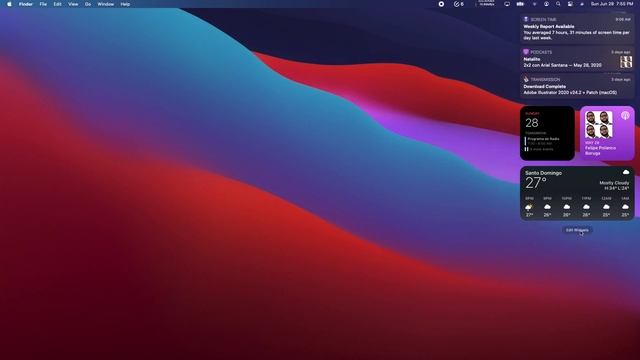The height and width of the screenshot is (360, 640).
Task: Open the Programa de Radio calendar event
Action: tap(543, 141)
